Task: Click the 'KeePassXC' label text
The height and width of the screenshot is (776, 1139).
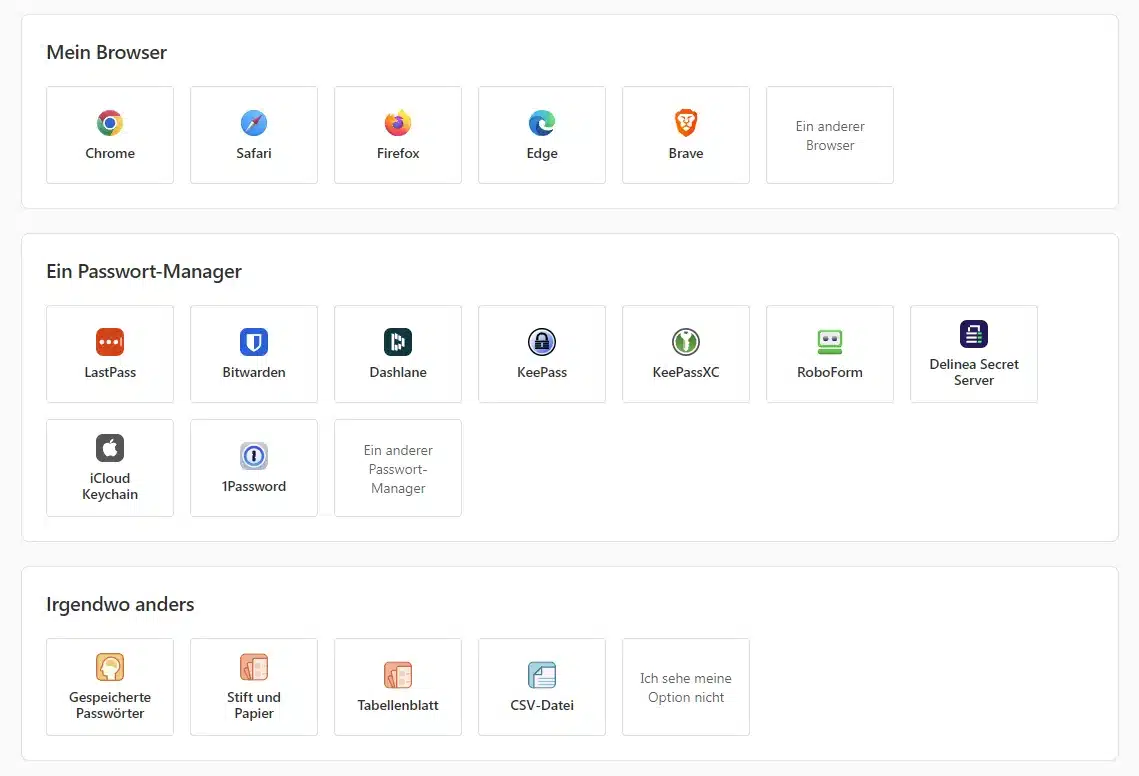Action: [x=686, y=372]
